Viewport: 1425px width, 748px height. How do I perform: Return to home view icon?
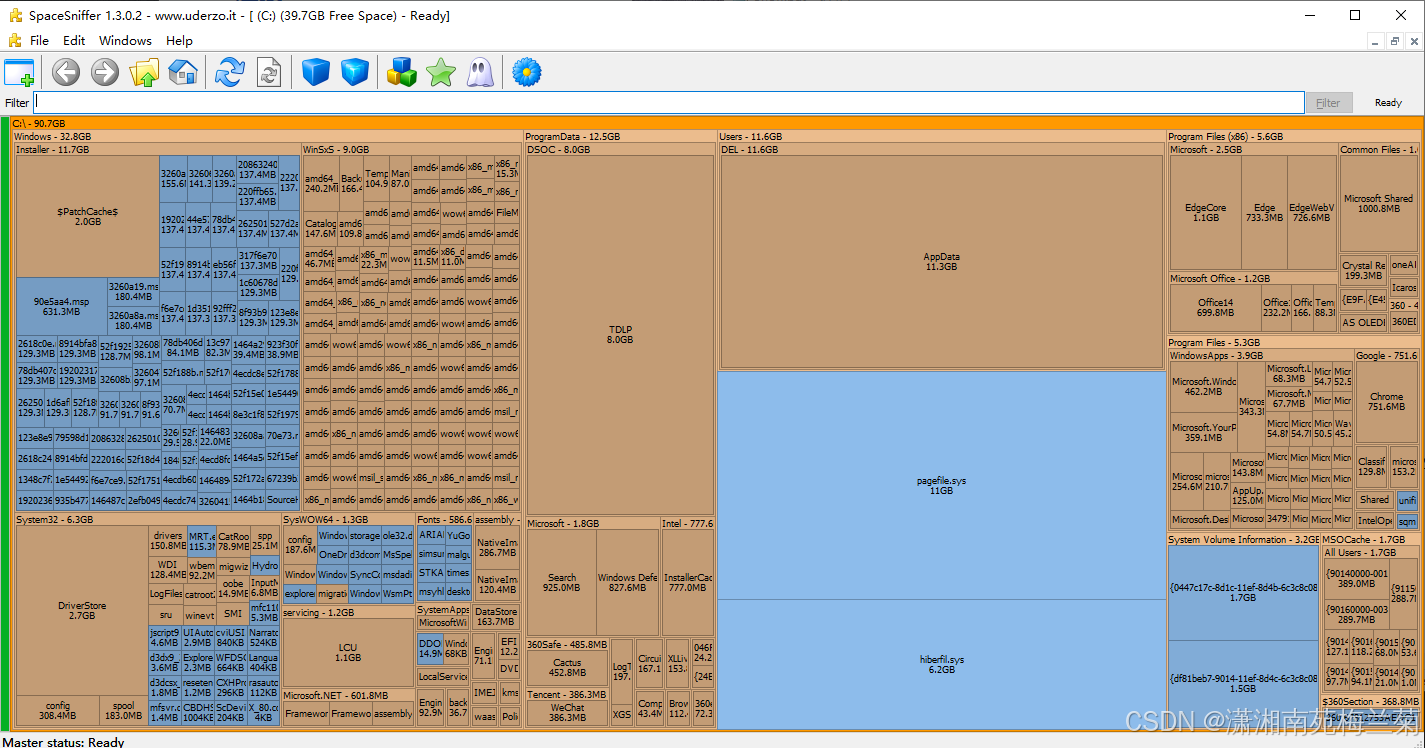183,72
